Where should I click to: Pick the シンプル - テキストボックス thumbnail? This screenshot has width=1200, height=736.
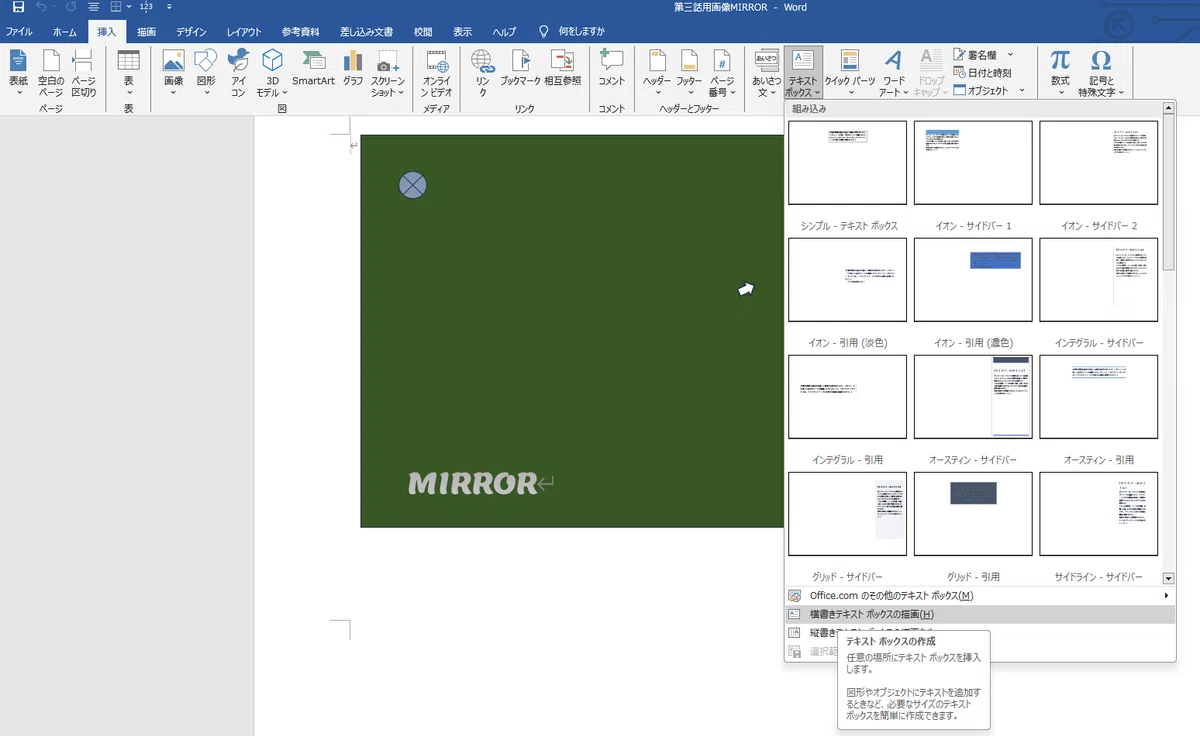848,163
